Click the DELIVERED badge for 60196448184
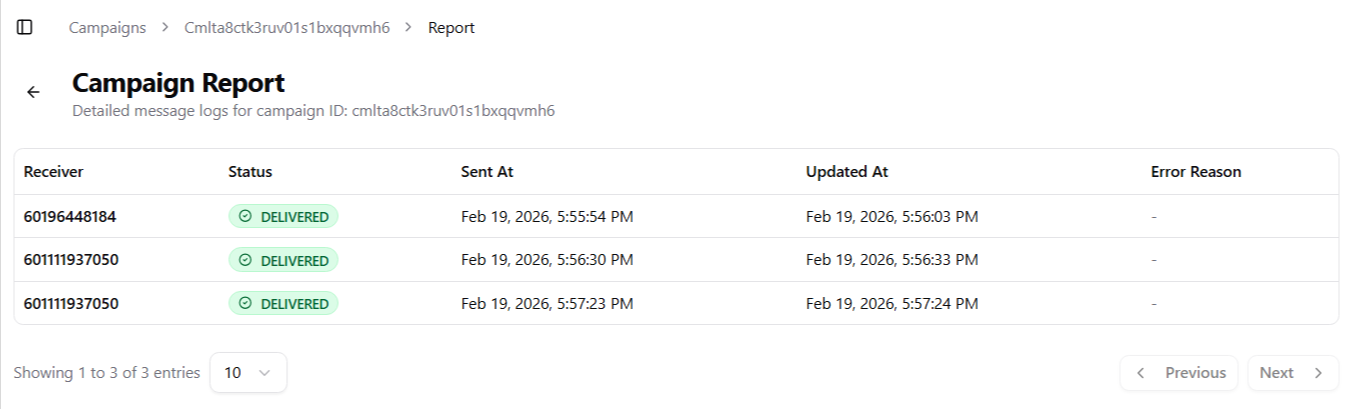 coord(283,216)
